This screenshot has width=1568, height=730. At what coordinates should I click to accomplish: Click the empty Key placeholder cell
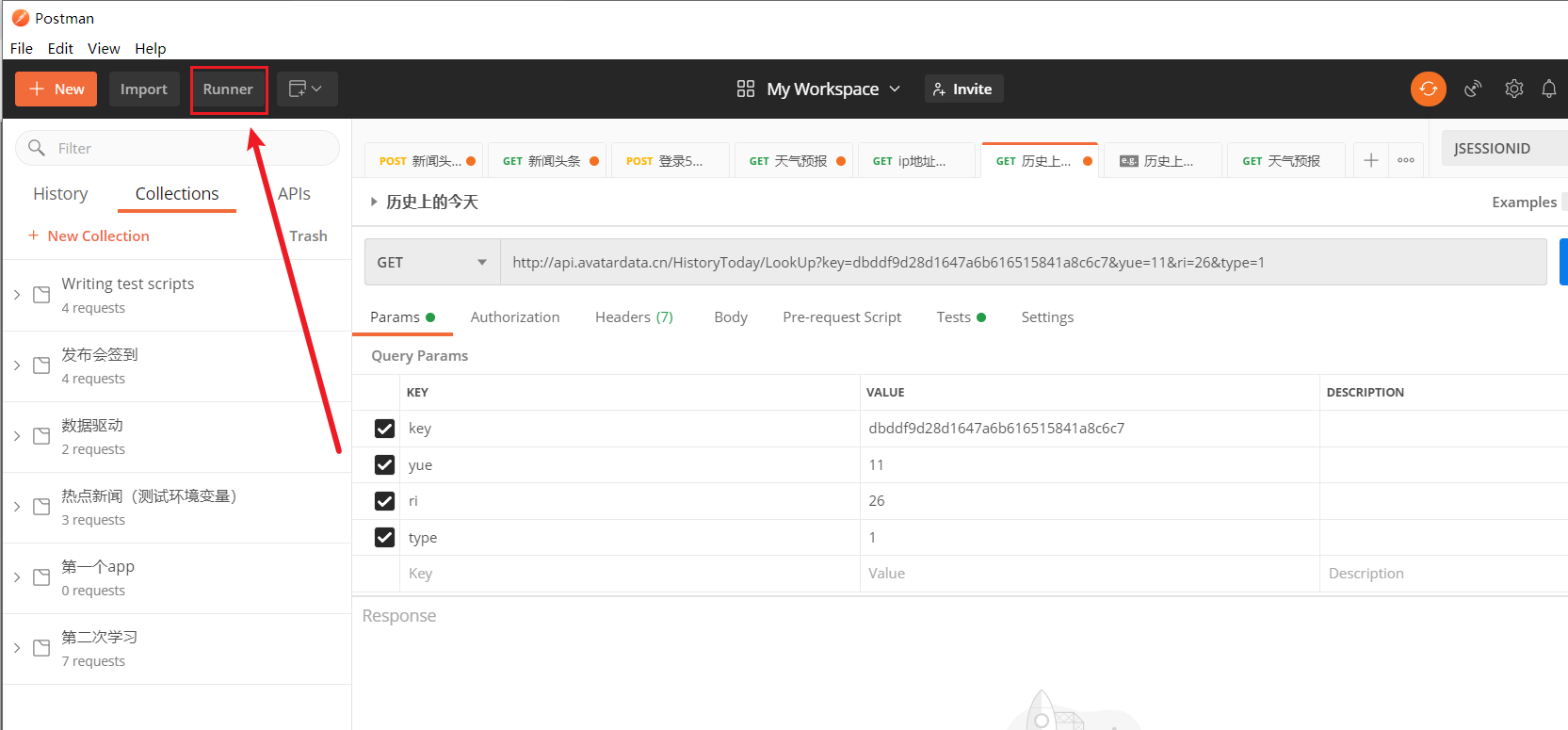click(x=630, y=574)
